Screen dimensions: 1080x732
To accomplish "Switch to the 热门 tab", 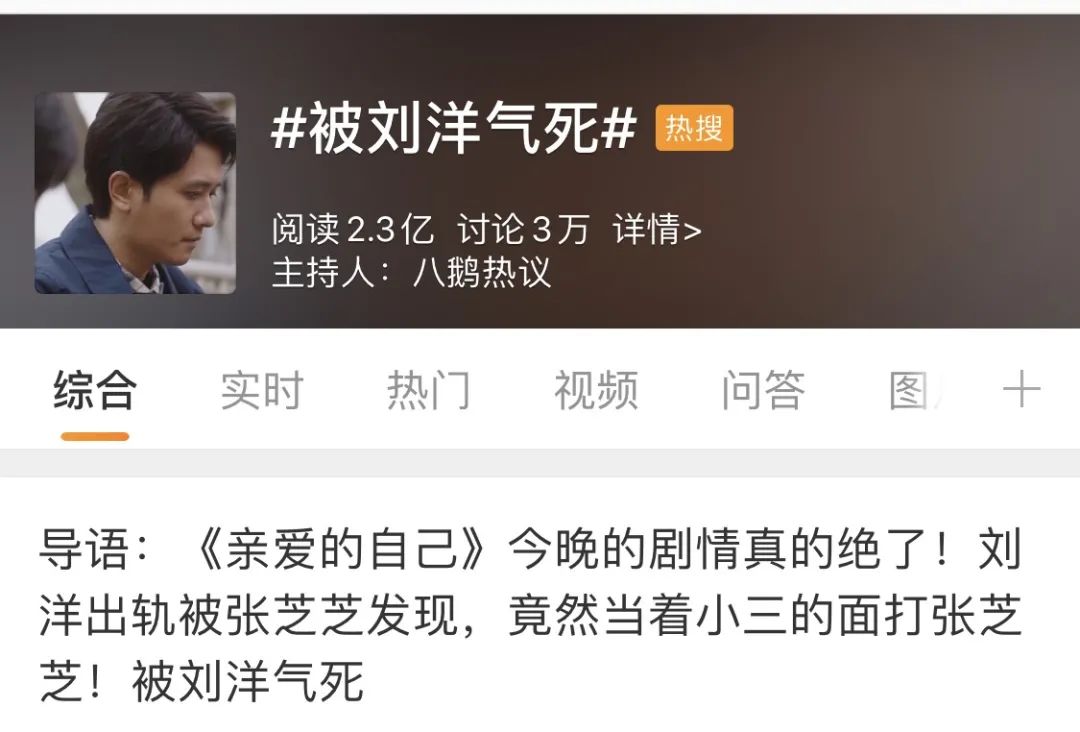I will coord(429,390).
